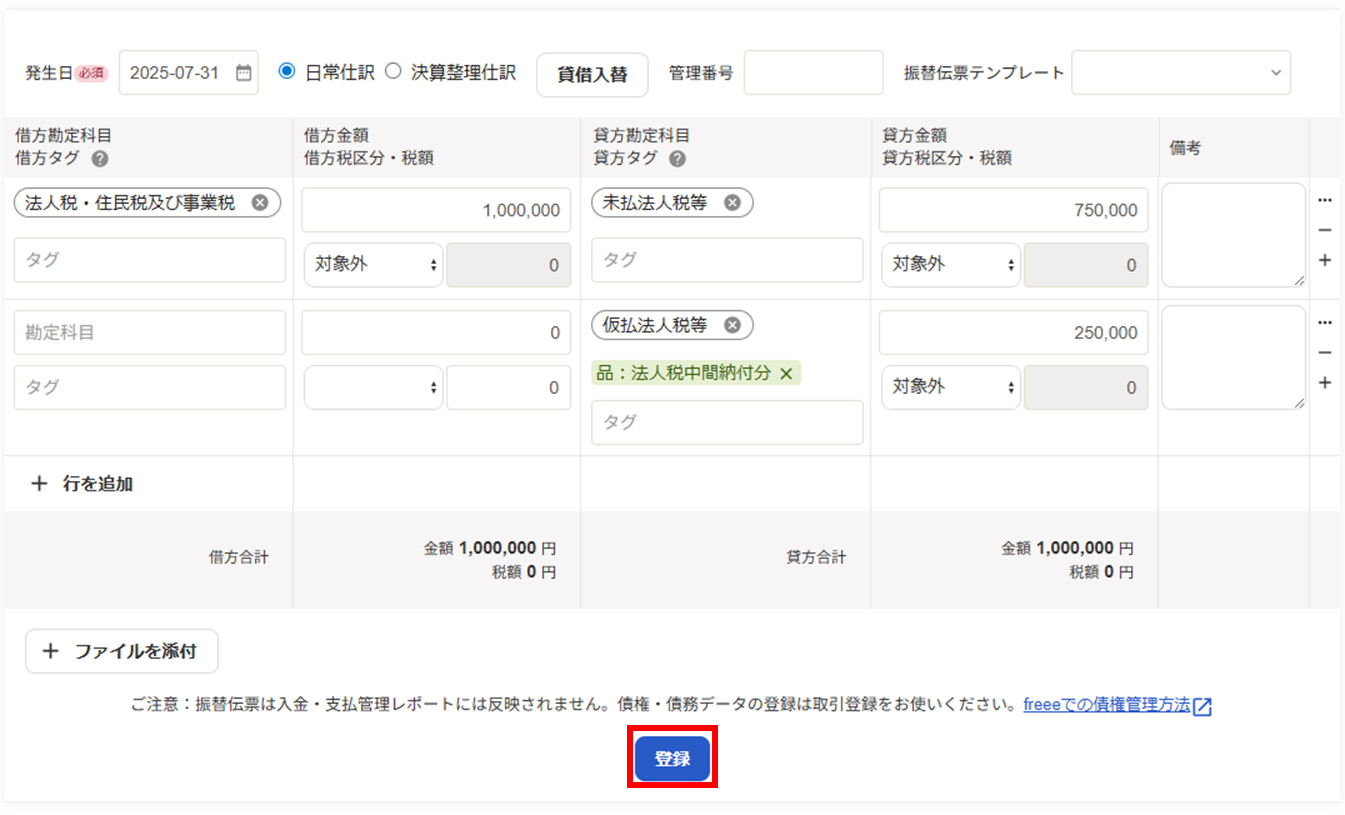Viewport: 1345px width, 815px height.
Task: Clear the 仮払法人税等 credit account
Action: pyautogui.click(x=732, y=325)
